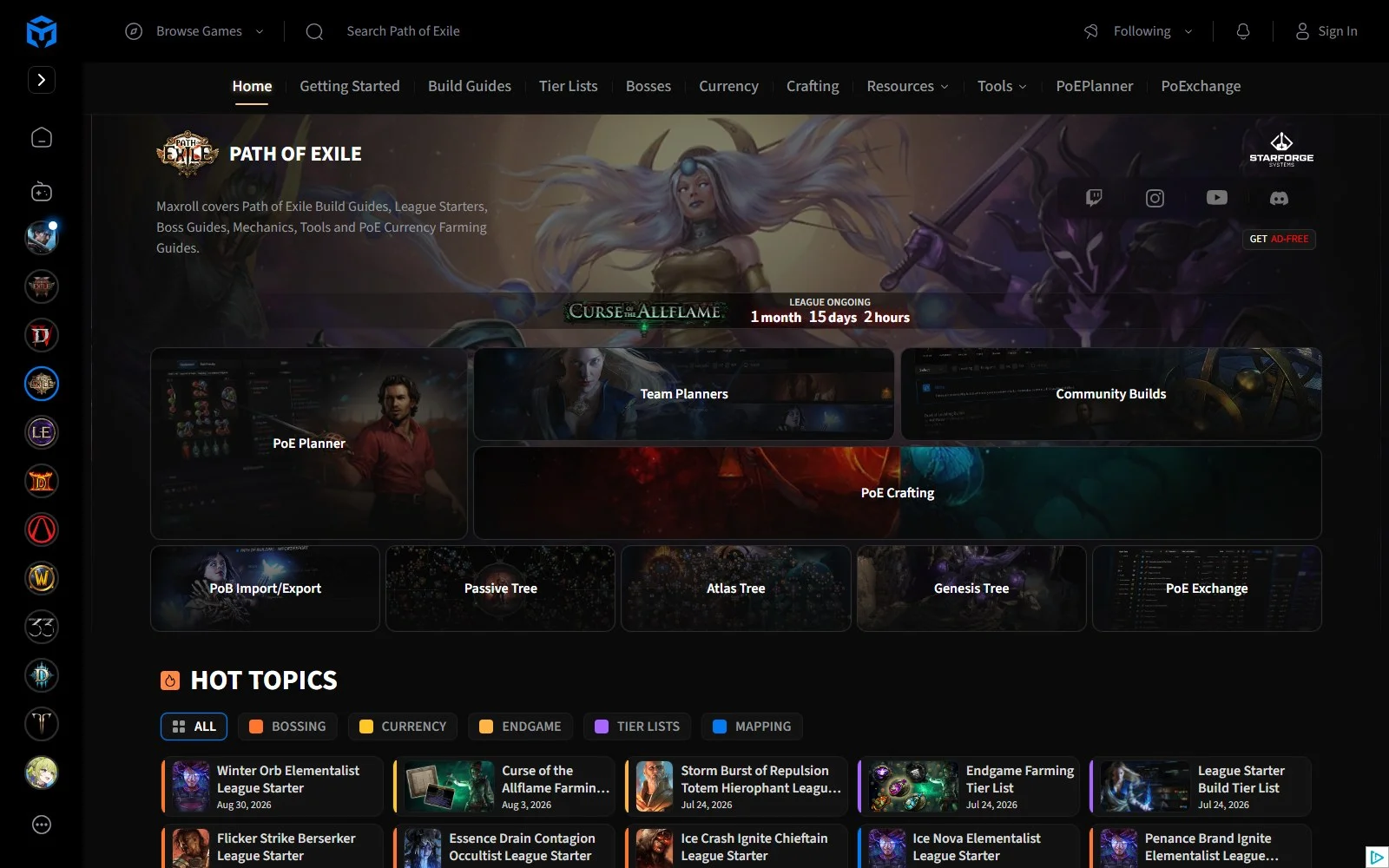Open the Tier Lists tab

(x=569, y=86)
